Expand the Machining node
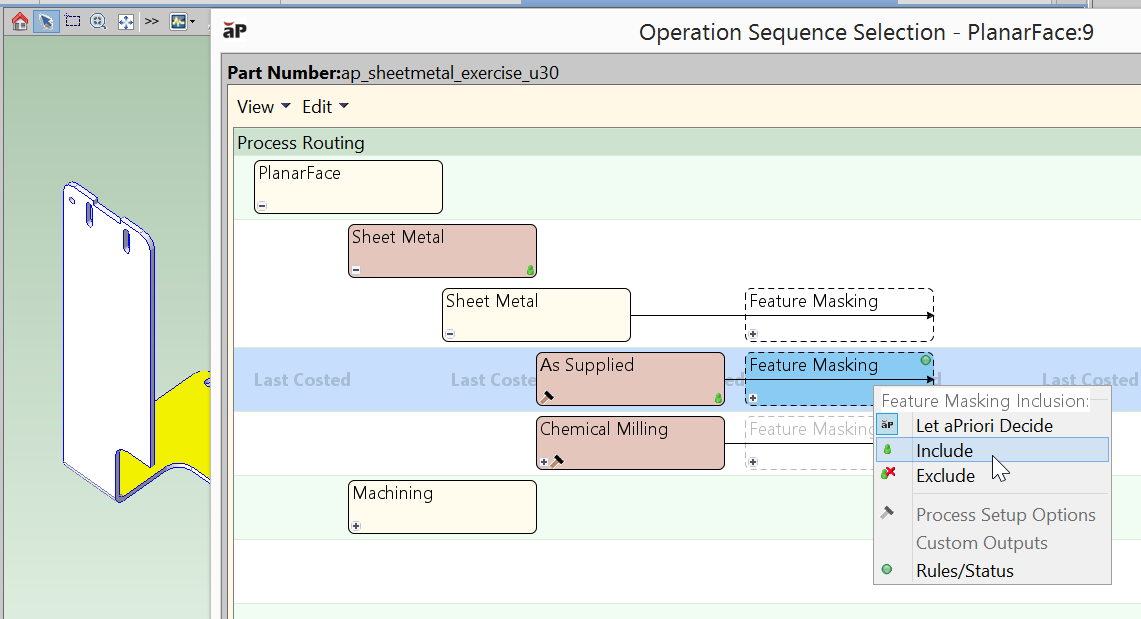The width and height of the screenshot is (1141, 619). pyautogui.click(x=356, y=526)
